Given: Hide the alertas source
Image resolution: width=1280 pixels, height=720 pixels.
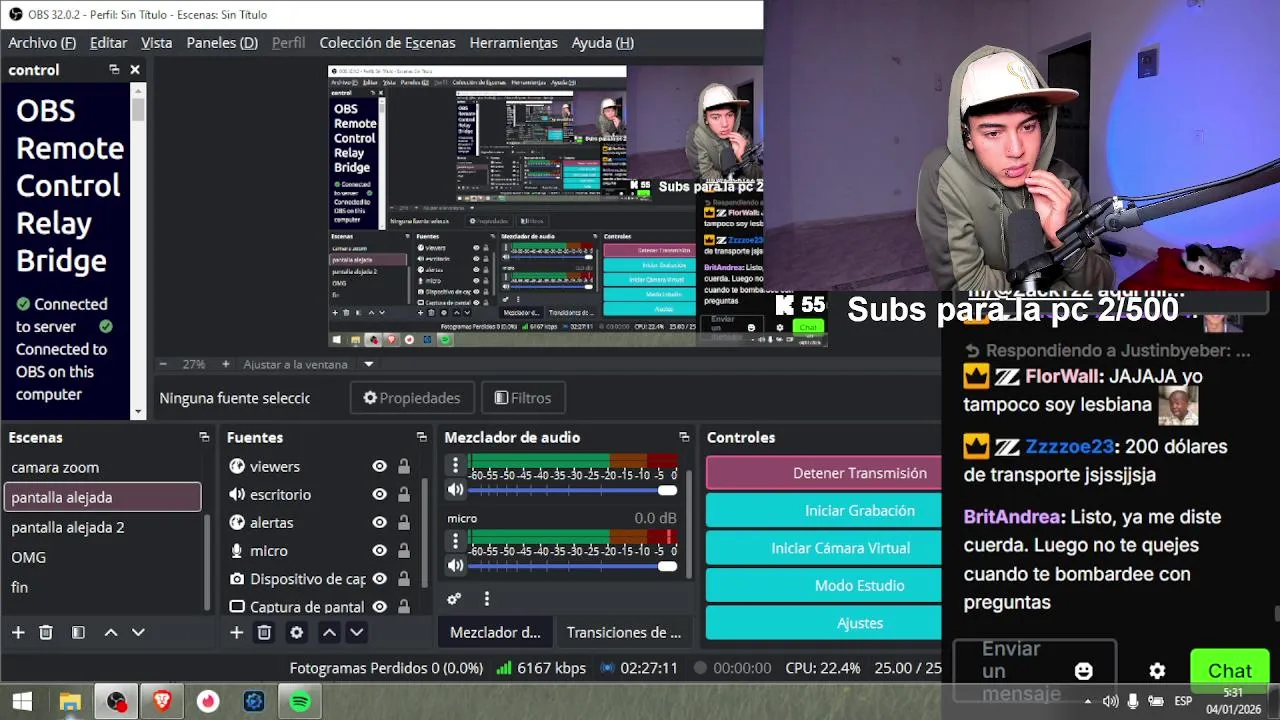Looking at the screenshot, I should coord(379,522).
